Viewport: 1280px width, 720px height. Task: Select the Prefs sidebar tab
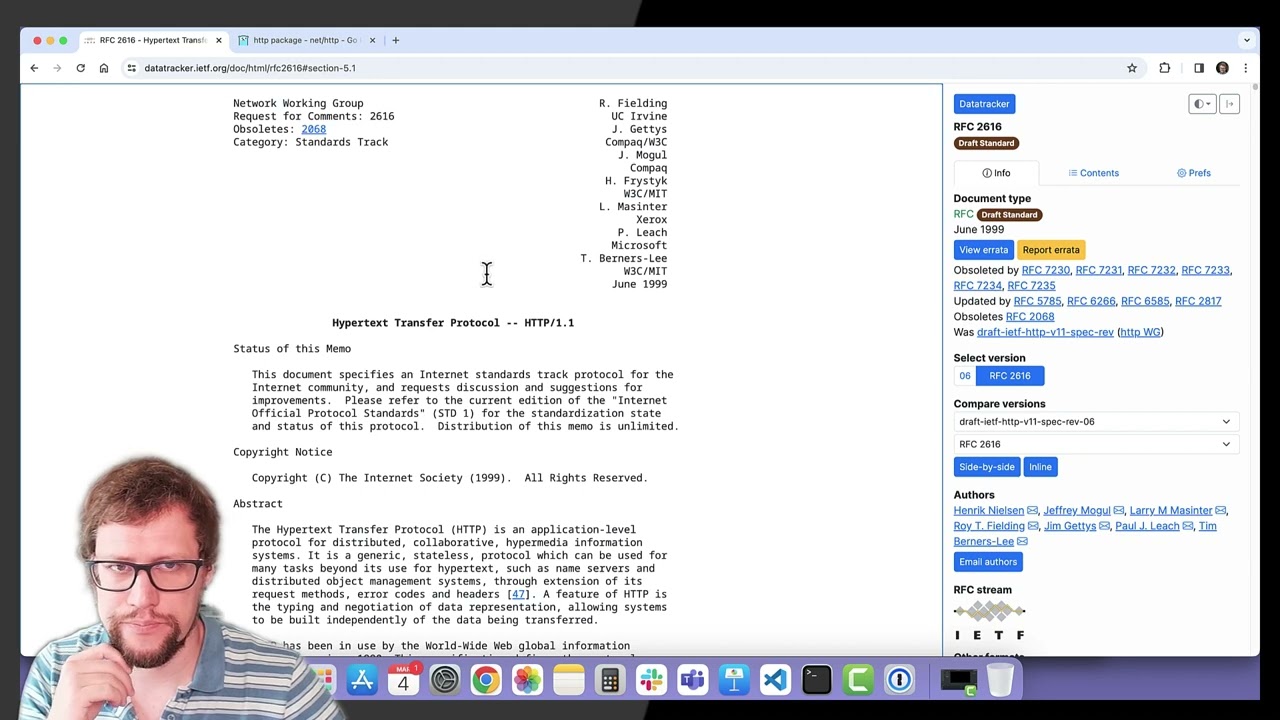click(x=1193, y=173)
